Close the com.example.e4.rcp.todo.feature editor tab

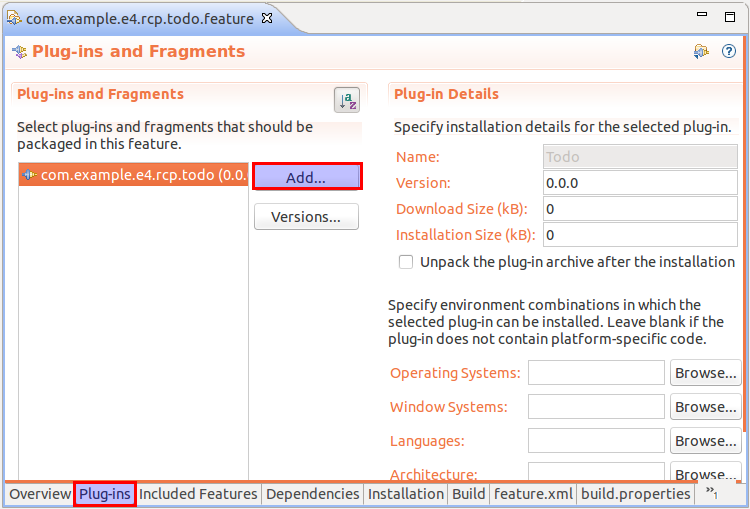tap(267, 18)
